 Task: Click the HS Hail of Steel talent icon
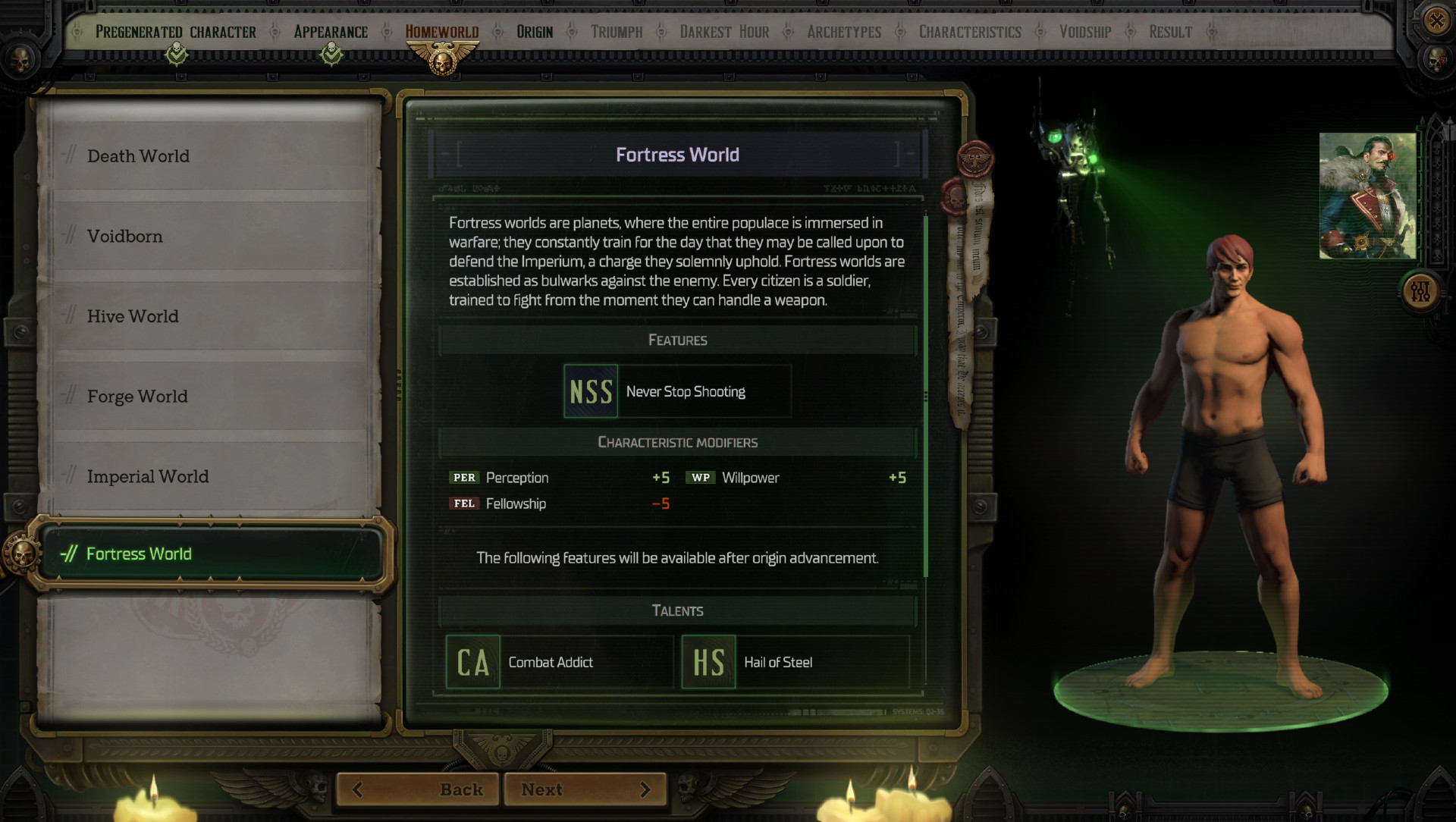(711, 660)
